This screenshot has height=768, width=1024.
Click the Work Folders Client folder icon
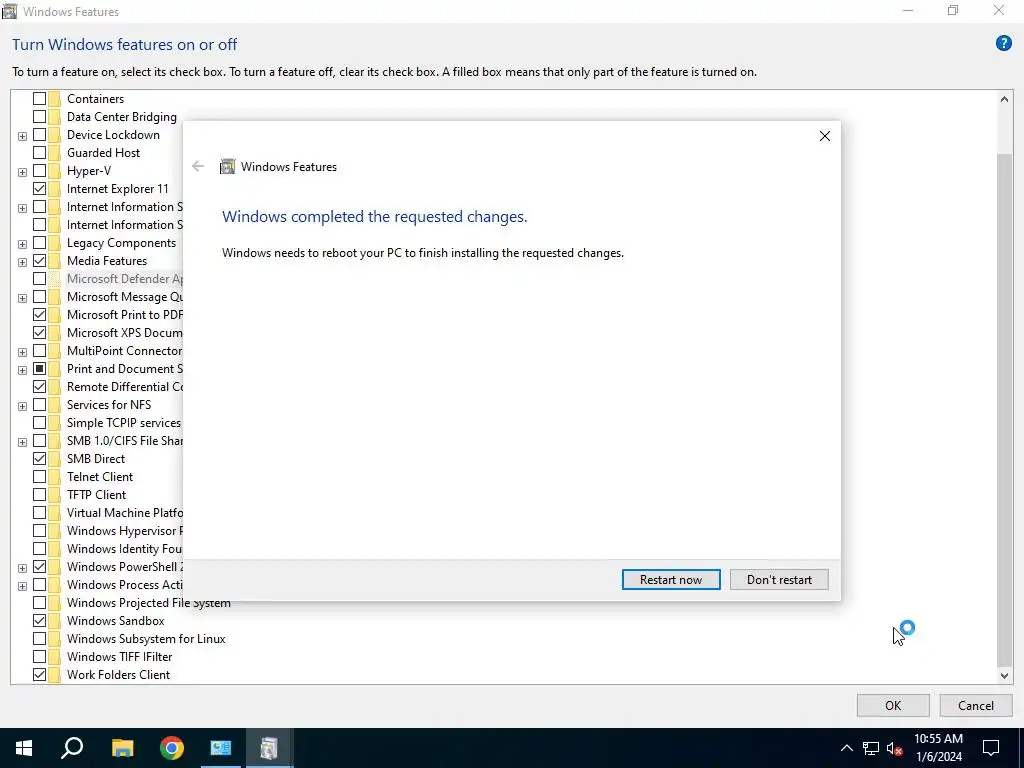point(54,675)
